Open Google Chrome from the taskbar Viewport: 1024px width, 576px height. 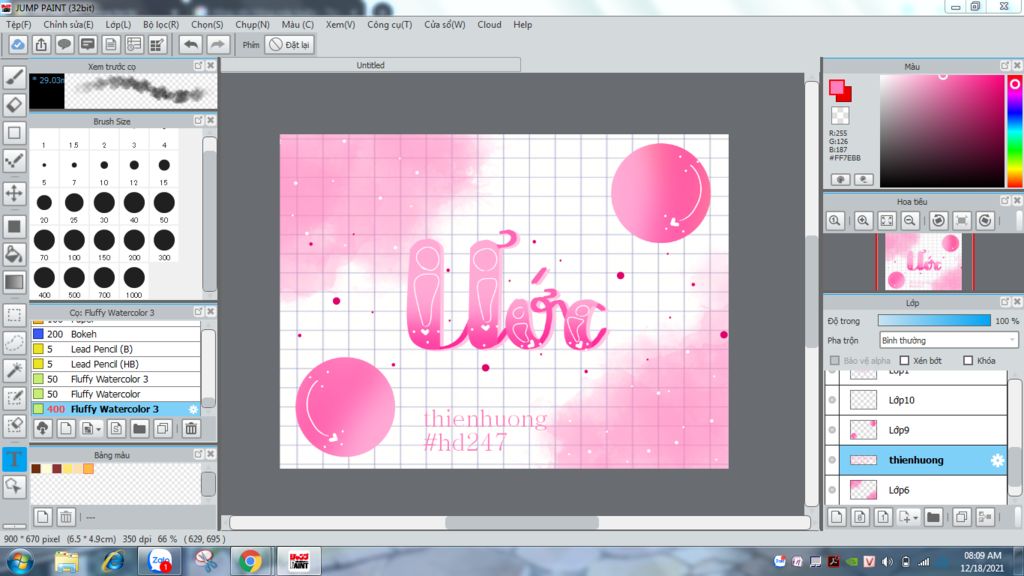click(x=249, y=562)
